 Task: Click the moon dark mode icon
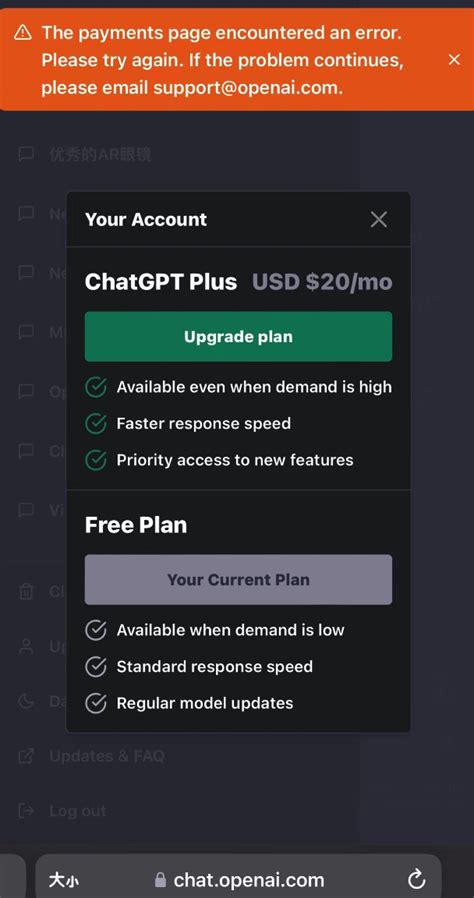point(26,701)
